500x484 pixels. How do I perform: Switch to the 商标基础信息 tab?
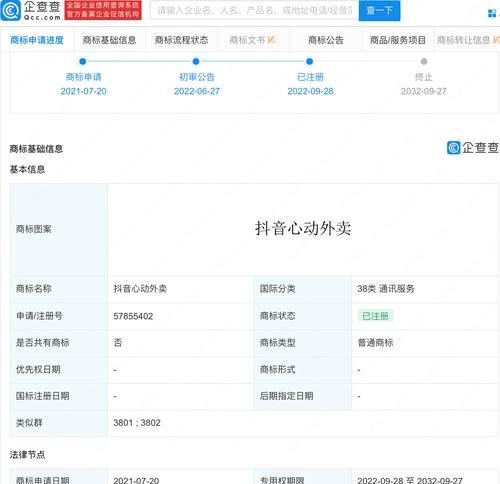pyautogui.click(x=109, y=40)
